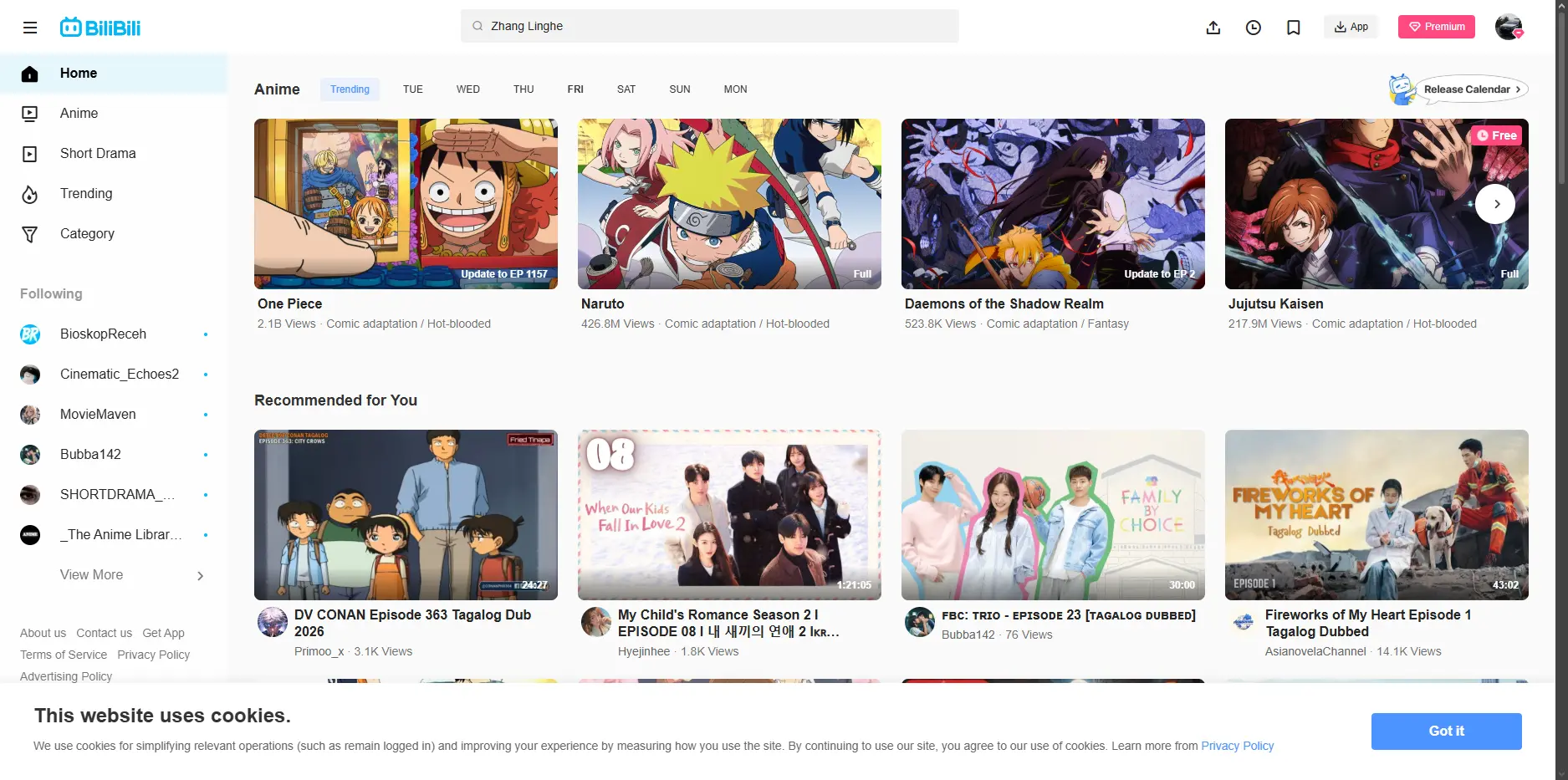1568x780 pixels.
Task: Click the Anime sidebar icon
Action: click(30, 114)
